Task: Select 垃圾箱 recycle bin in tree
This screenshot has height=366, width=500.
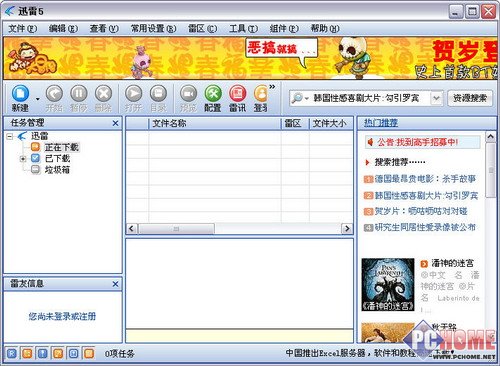Action: pos(57,170)
